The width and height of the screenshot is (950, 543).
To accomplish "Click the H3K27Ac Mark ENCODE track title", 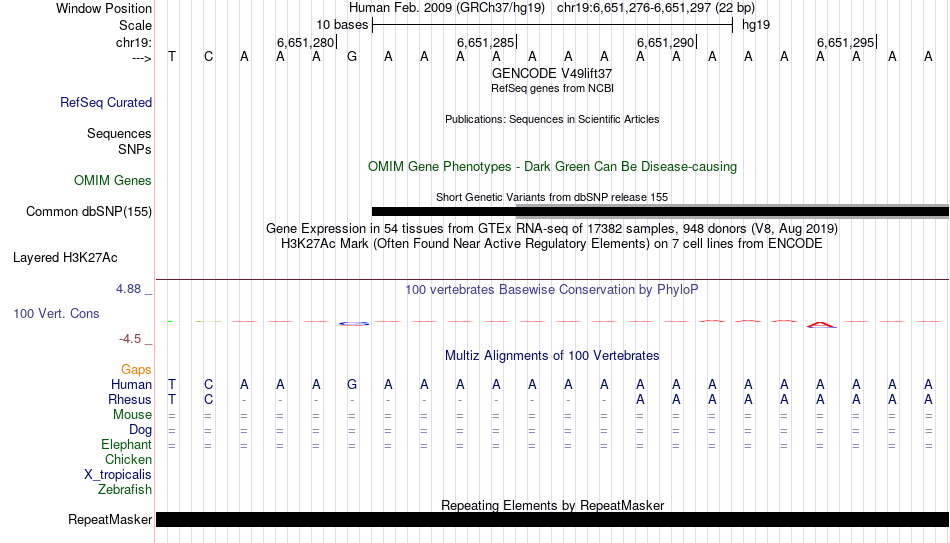I will [552, 244].
